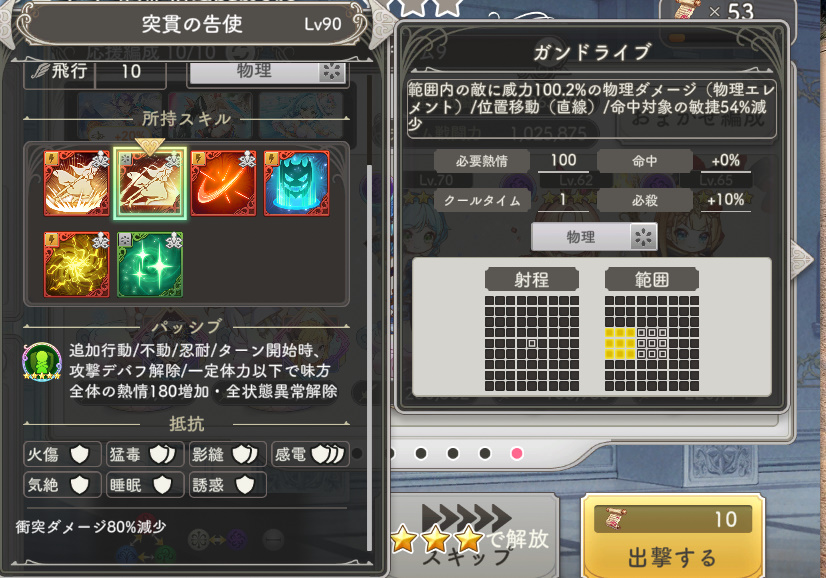The height and width of the screenshot is (578, 826).
Task: Open the 射程 range grid
Action: 532,343
